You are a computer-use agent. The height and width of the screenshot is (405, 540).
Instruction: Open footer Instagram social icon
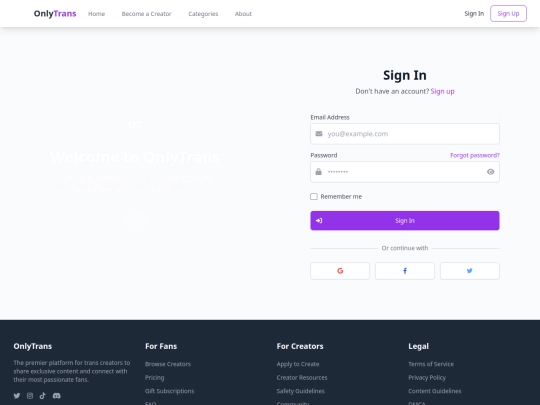(x=30, y=396)
